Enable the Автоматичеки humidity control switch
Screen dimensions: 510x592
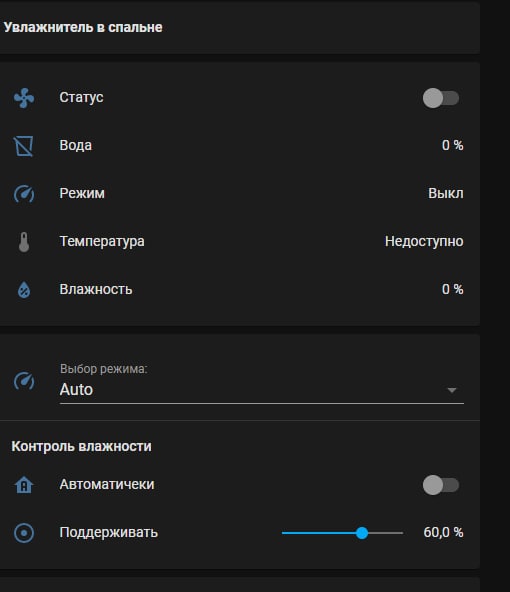(441, 485)
